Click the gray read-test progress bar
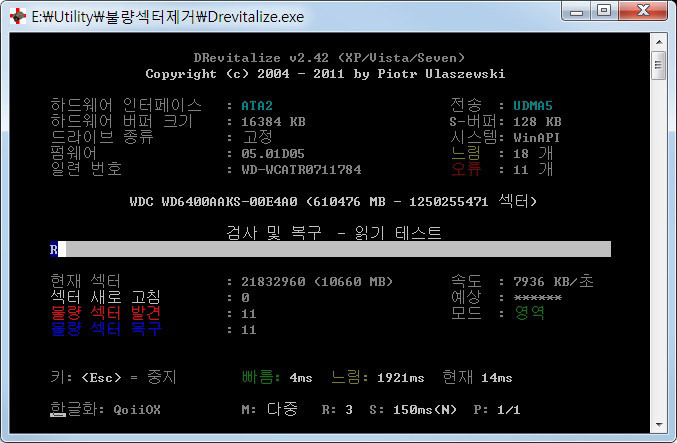 [330, 249]
